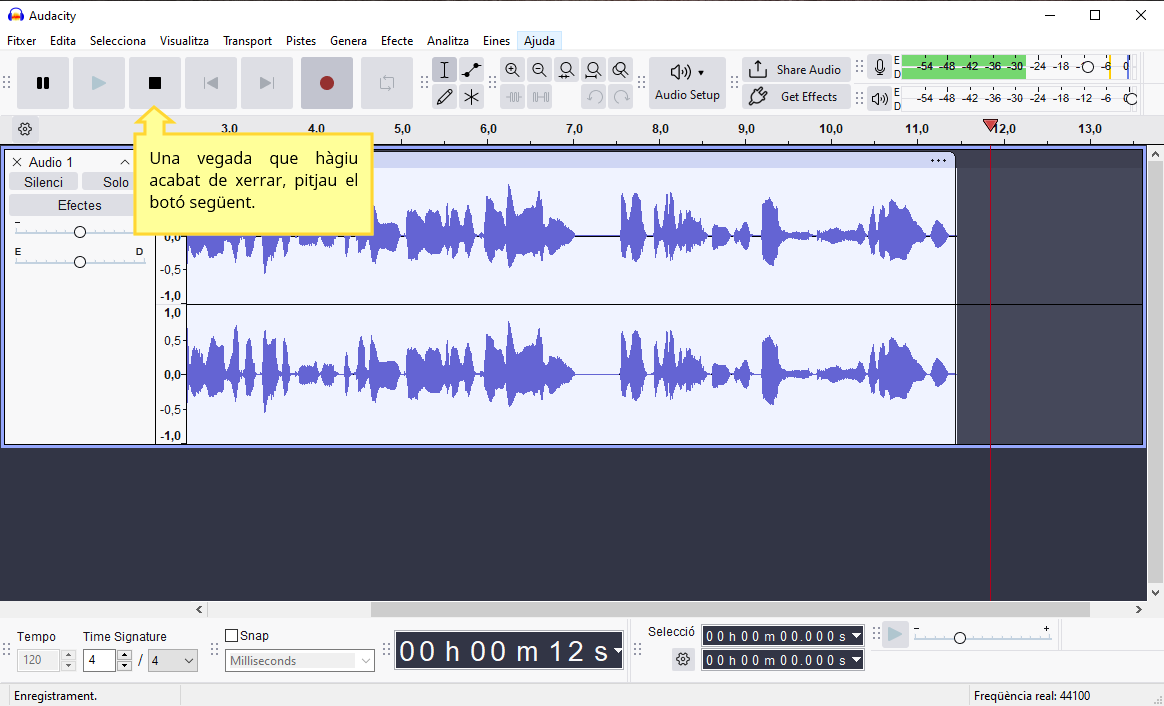Click the Zoom In magnifier
The height and width of the screenshot is (706, 1164).
(x=512, y=70)
